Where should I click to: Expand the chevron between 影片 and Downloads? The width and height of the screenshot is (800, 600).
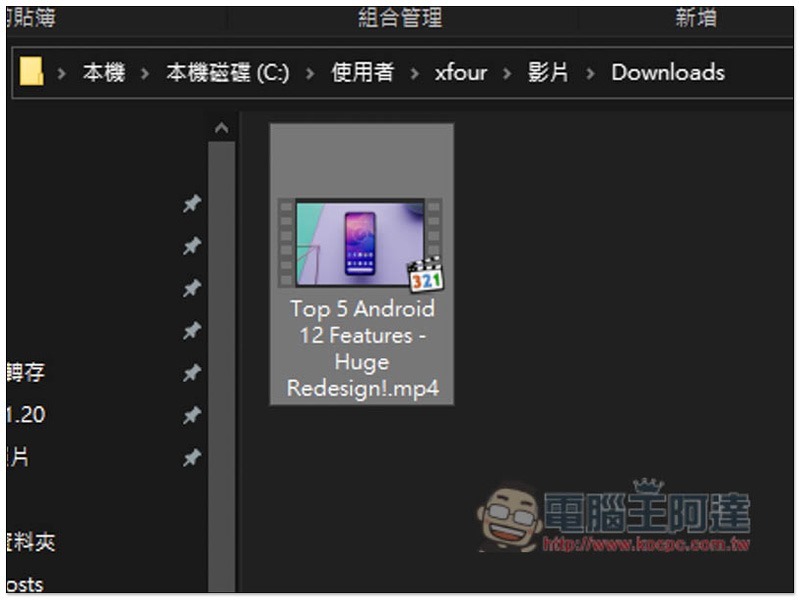pyautogui.click(x=590, y=73)
